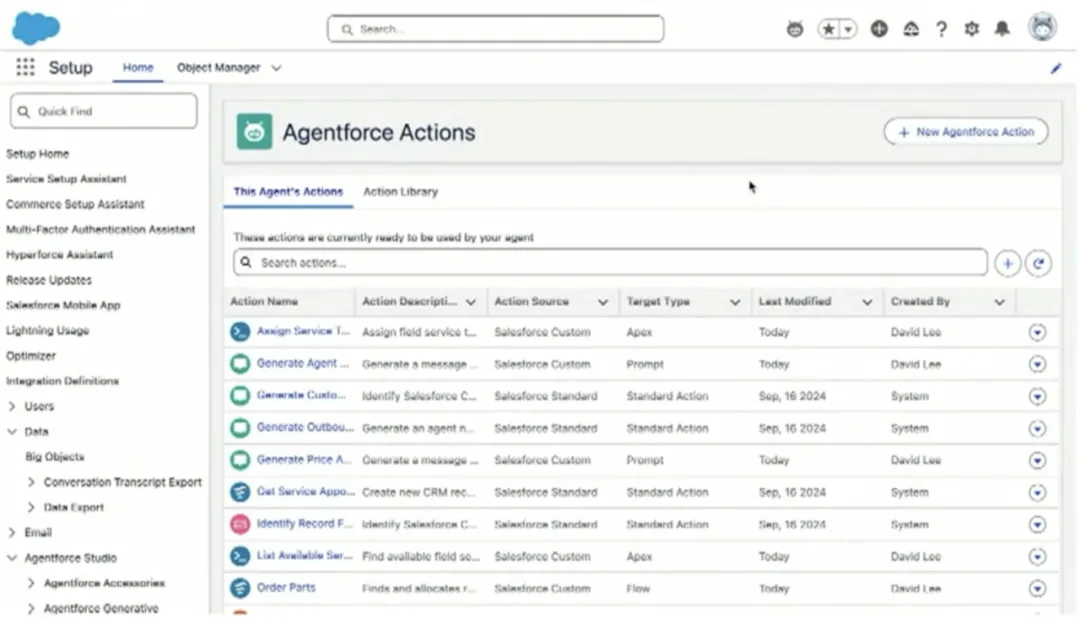Click the plus circle icon in the header
The image size is (1080, 619).
879,29
